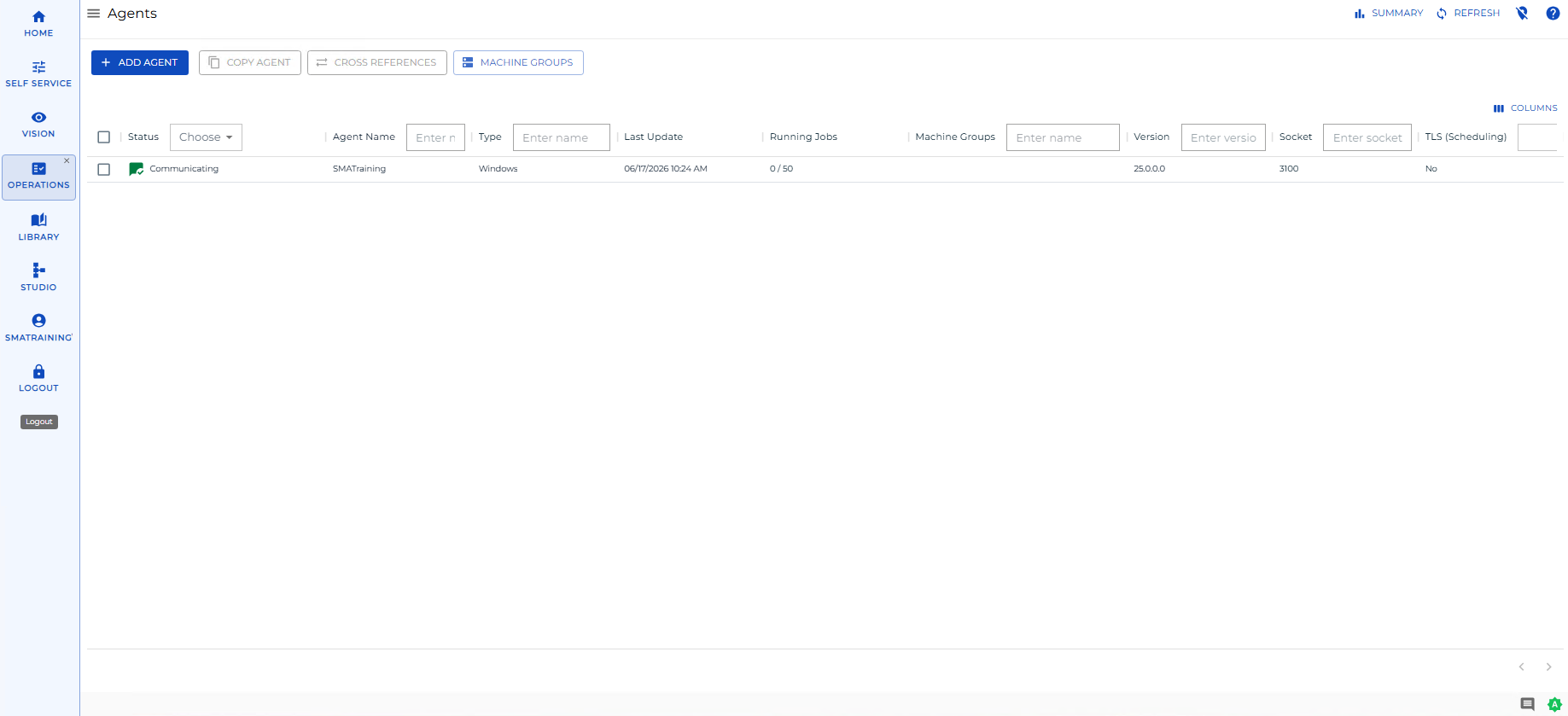Focus the Type filter field
1568x716 pixels.
click(x=562, y=137)
